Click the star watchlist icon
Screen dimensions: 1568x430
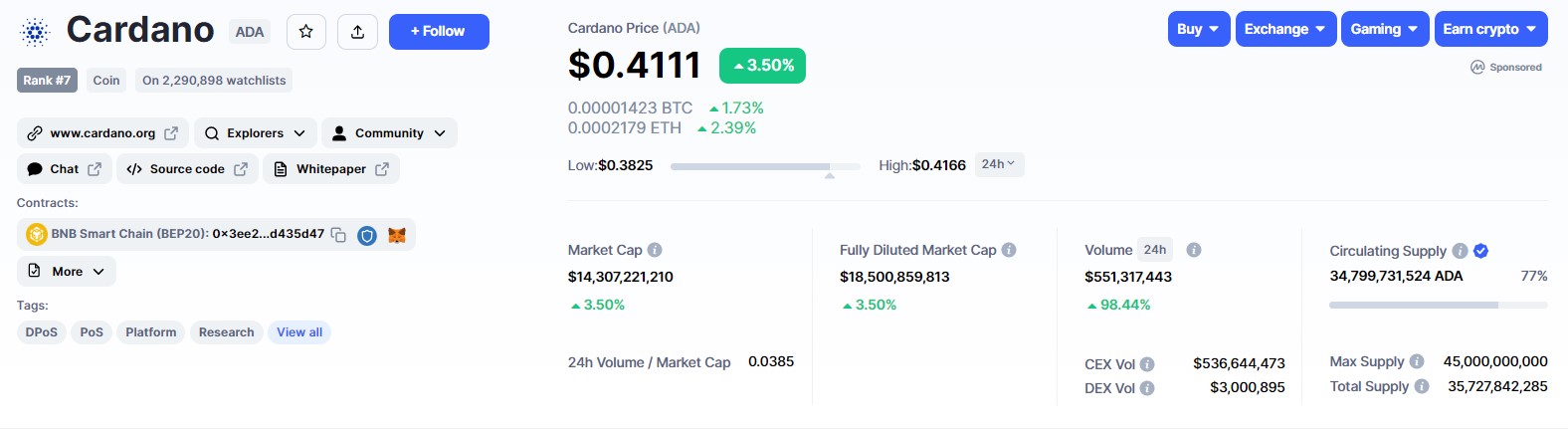click(x=306, y=32)
